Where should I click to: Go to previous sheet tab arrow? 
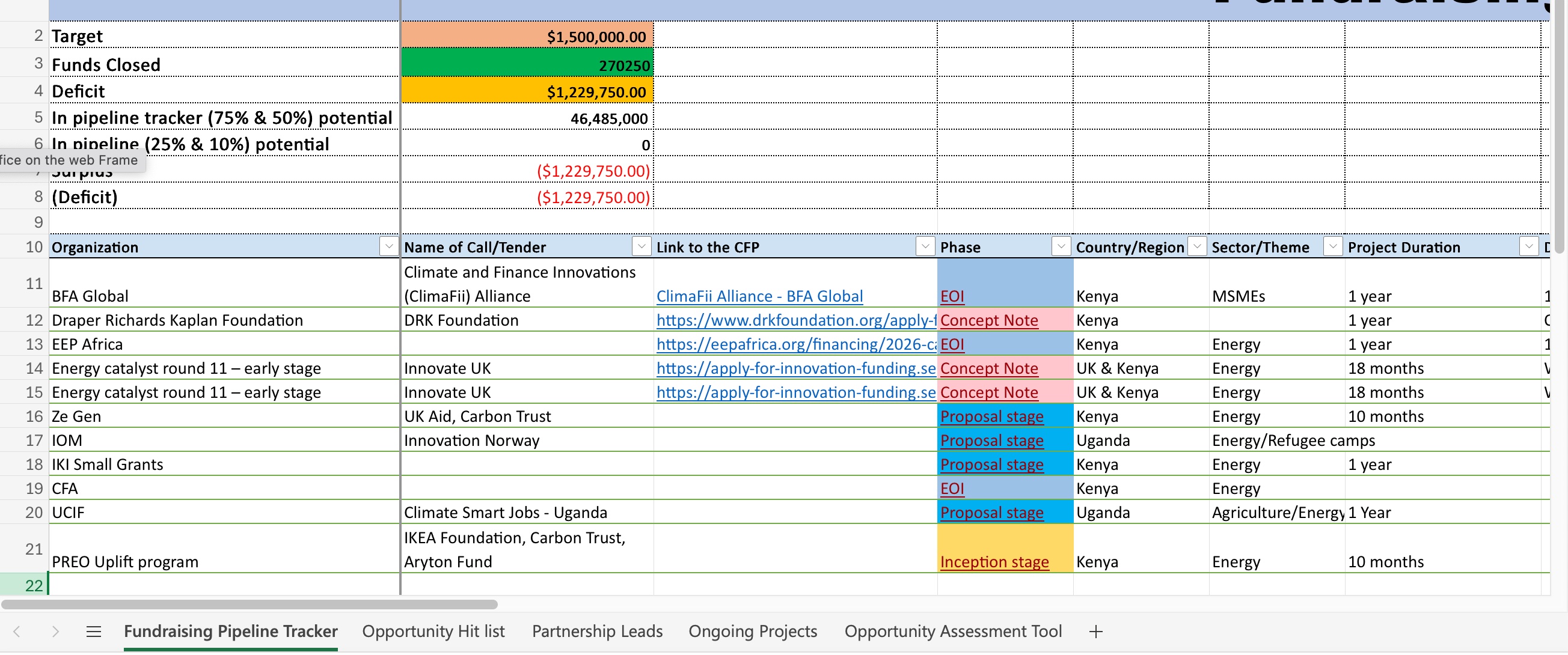coord(17,633)
